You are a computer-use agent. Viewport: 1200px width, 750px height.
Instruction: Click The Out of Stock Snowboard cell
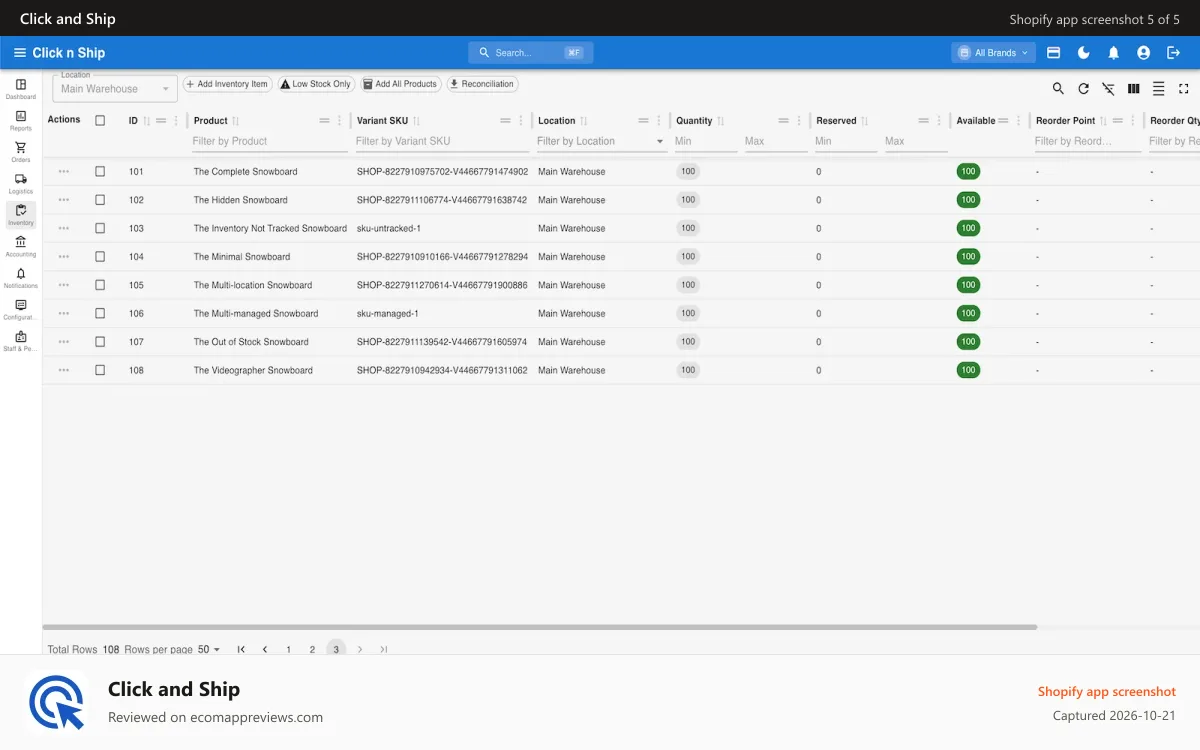point(251,342)
